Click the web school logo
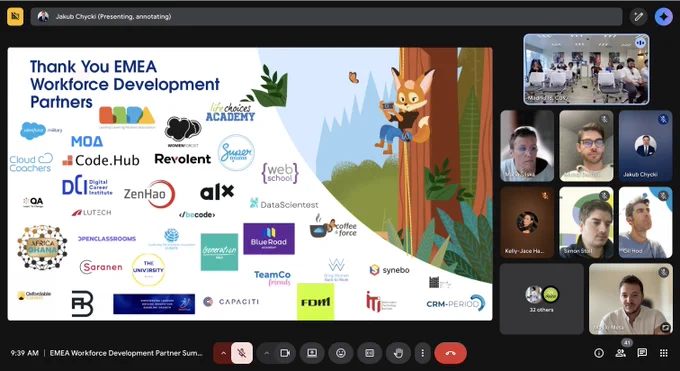 pyautogui.click(x=280, y=173)
